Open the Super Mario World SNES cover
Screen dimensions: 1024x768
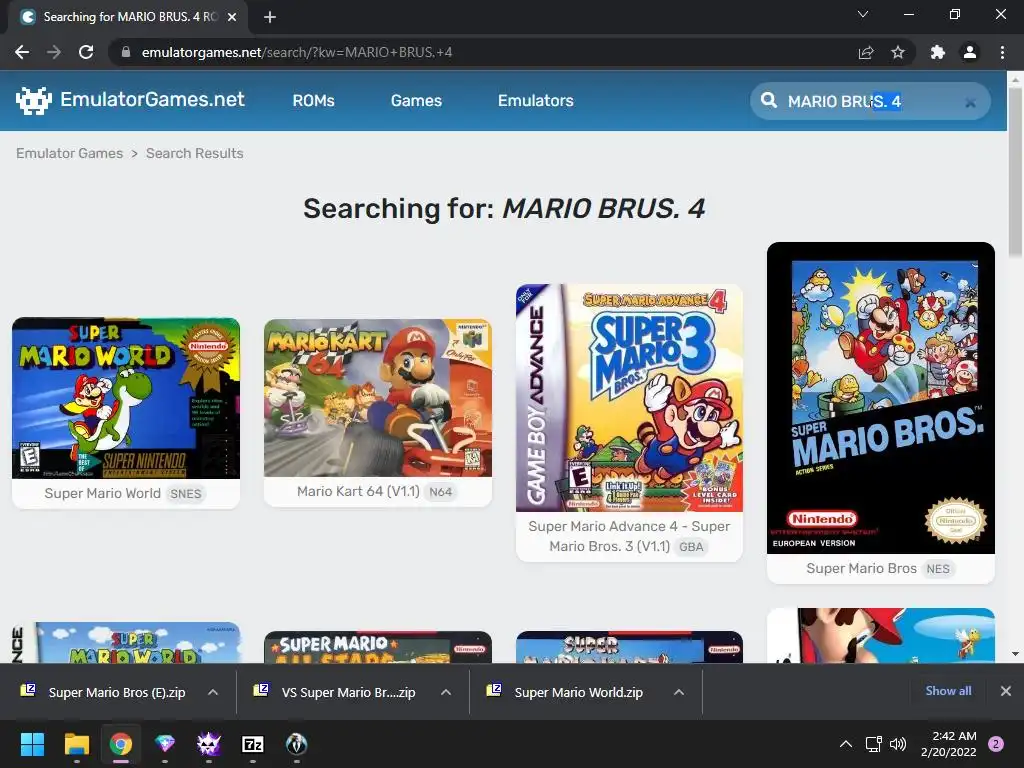coord(126,398)
